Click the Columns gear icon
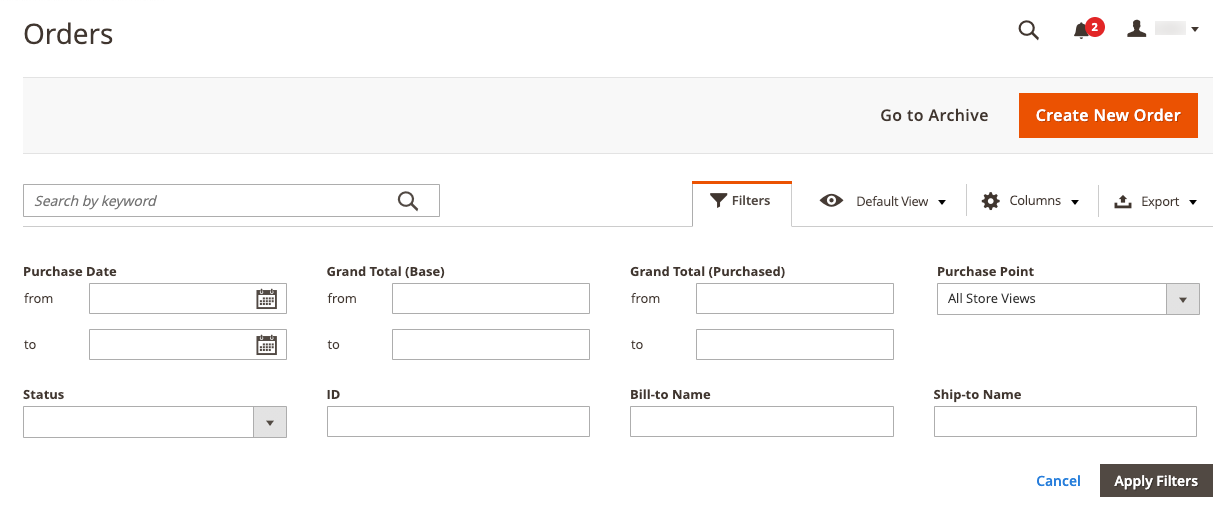1230x524 pixels. [990, 201]
